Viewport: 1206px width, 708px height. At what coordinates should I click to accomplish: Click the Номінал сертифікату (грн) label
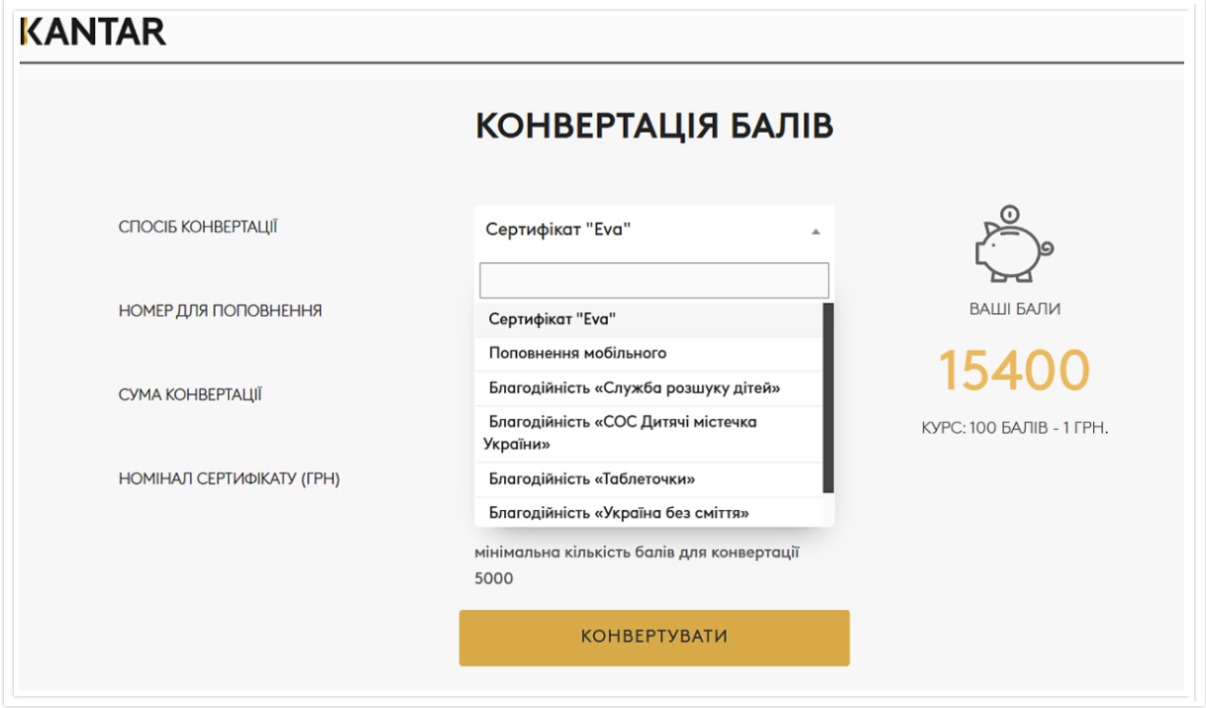229,479
